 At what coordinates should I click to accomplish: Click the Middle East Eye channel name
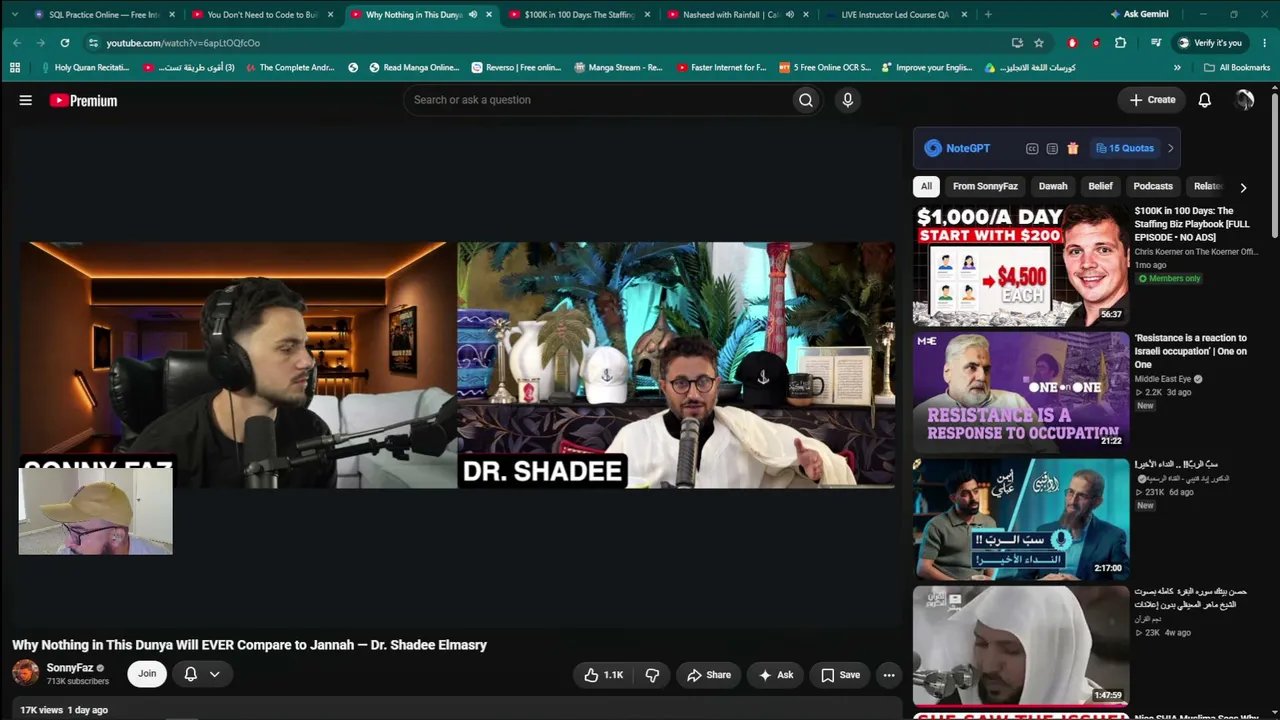point(1162,379)
